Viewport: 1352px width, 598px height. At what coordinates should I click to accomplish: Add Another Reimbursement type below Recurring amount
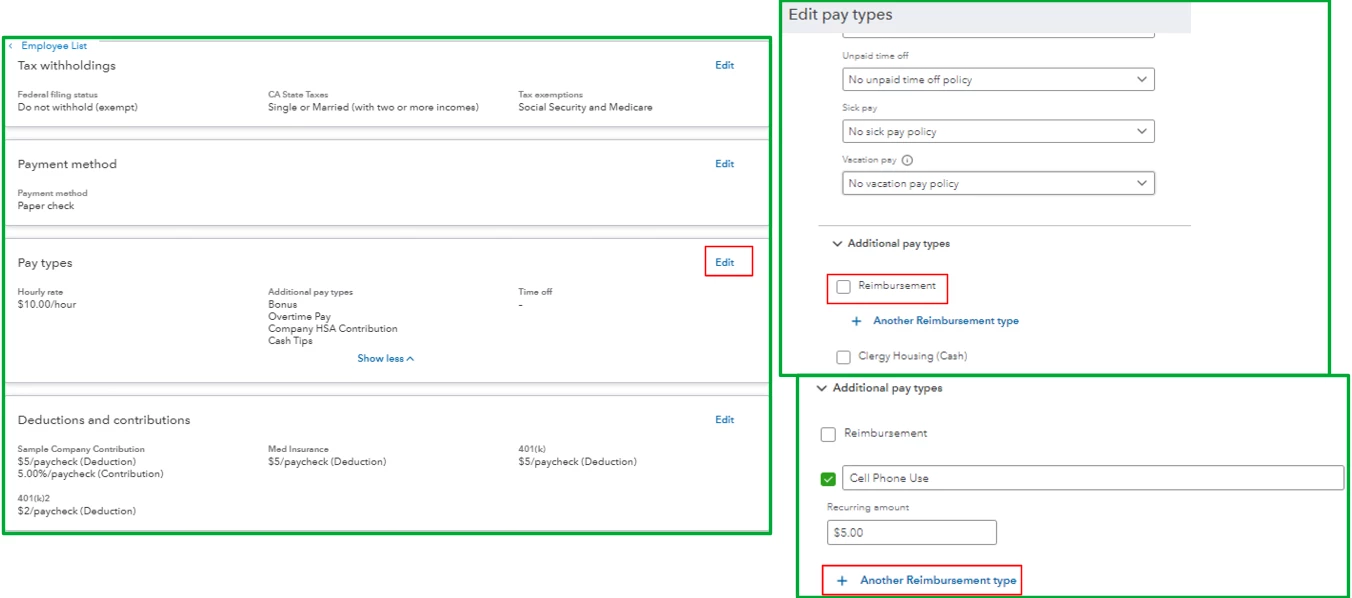click(x=938, y=581)
